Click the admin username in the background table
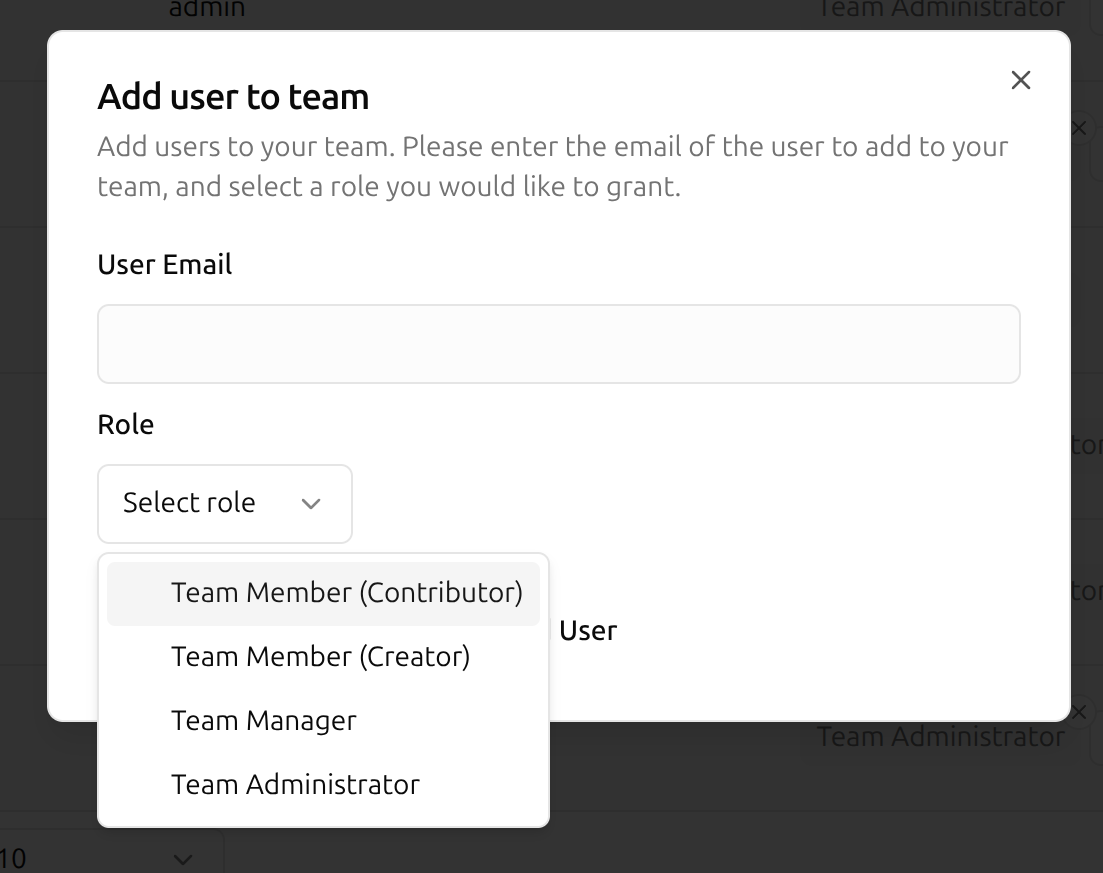 207,9
